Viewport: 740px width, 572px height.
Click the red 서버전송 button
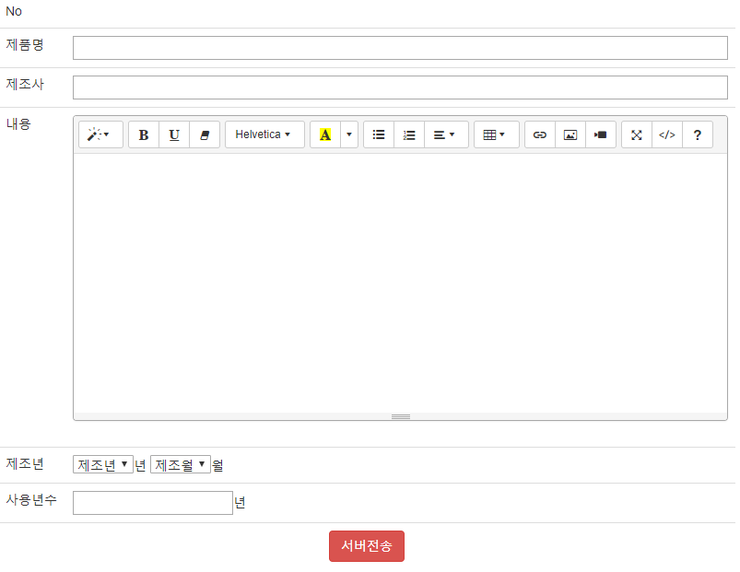pos(367,546)
